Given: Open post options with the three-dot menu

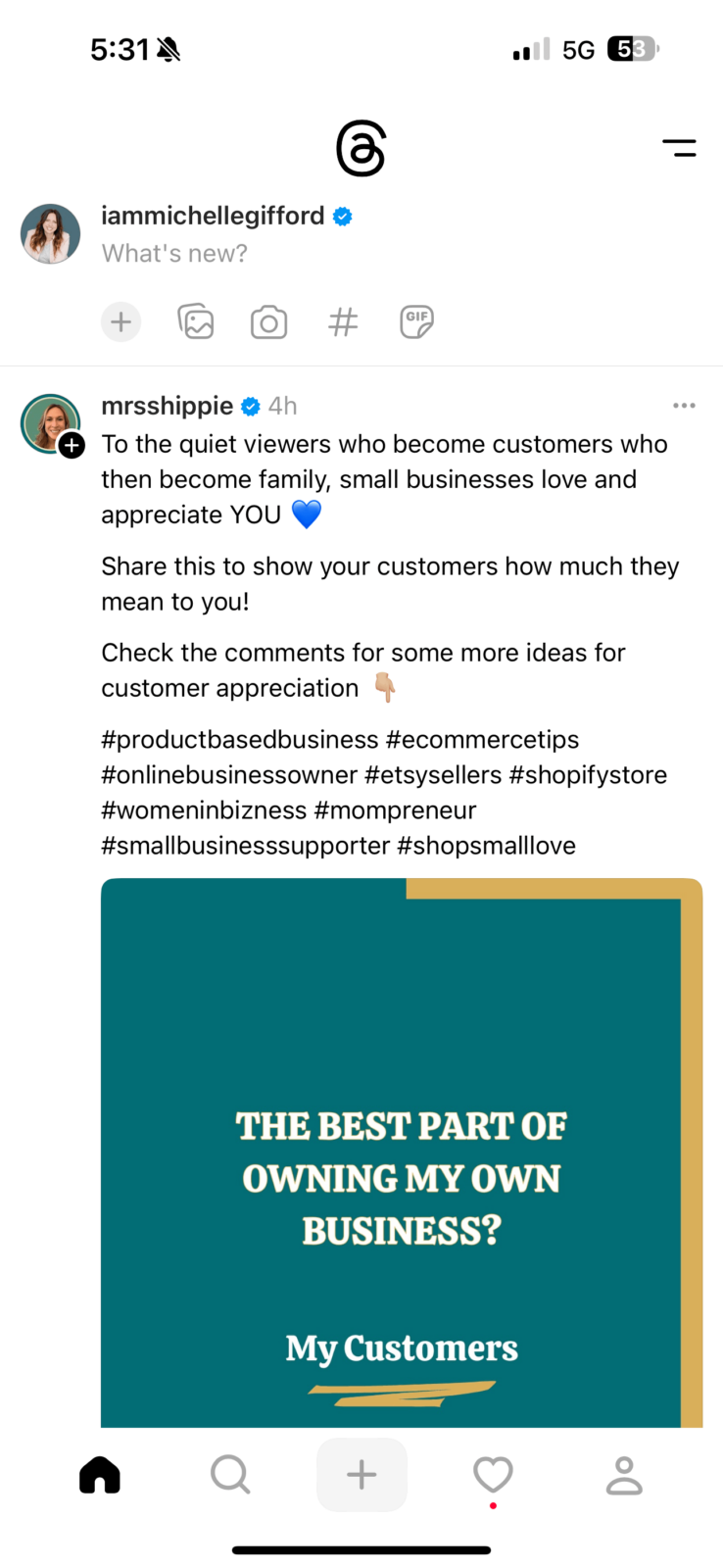Looking at the screenshot, I should [x=684, y=405].
